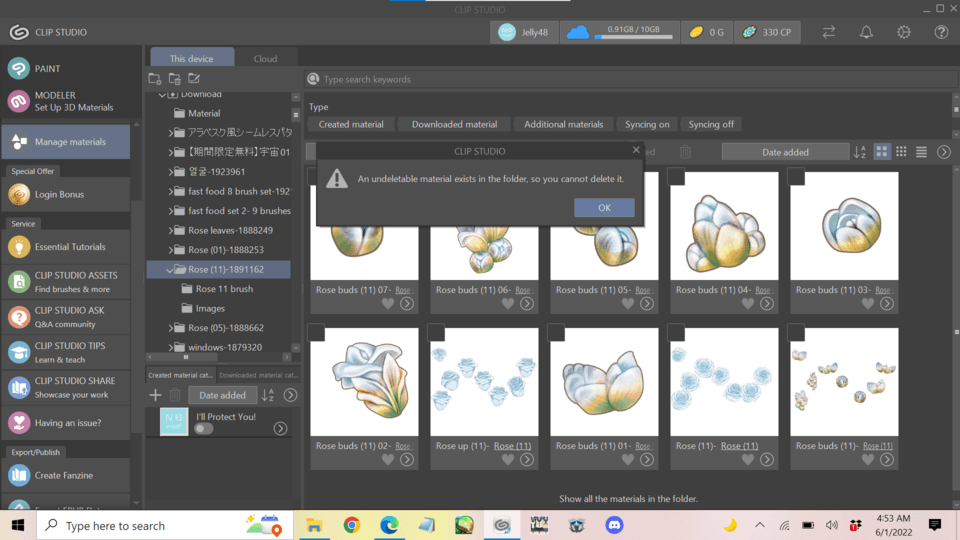Image resolution: width=960 pixels, height=540 pixels.
Task: Open Created material catalog tab
Action: coord(181,375)
